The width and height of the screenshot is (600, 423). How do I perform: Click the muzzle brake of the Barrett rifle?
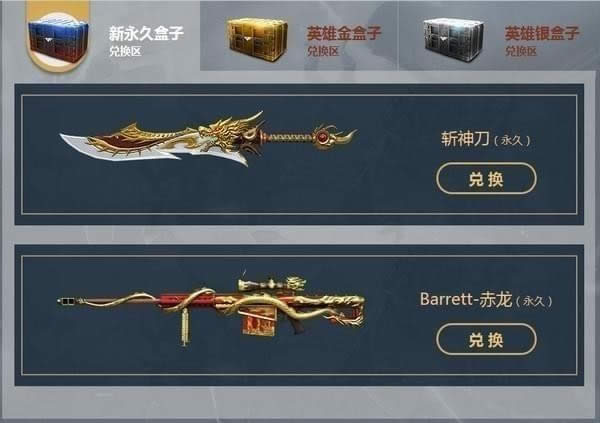tap(67, 302)
